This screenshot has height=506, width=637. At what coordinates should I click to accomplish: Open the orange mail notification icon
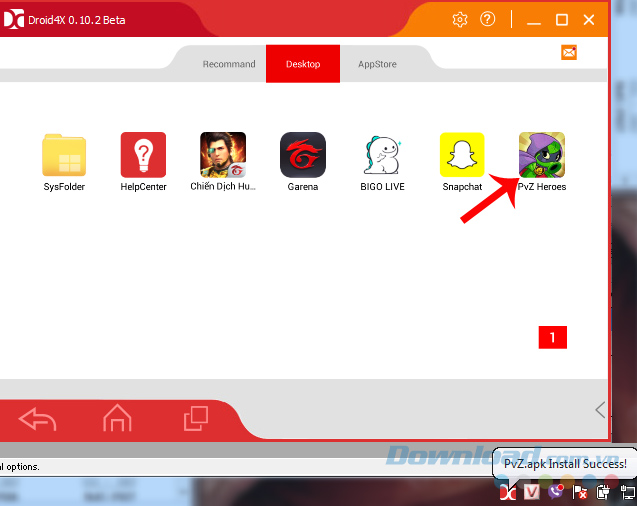tap(569, 52)
